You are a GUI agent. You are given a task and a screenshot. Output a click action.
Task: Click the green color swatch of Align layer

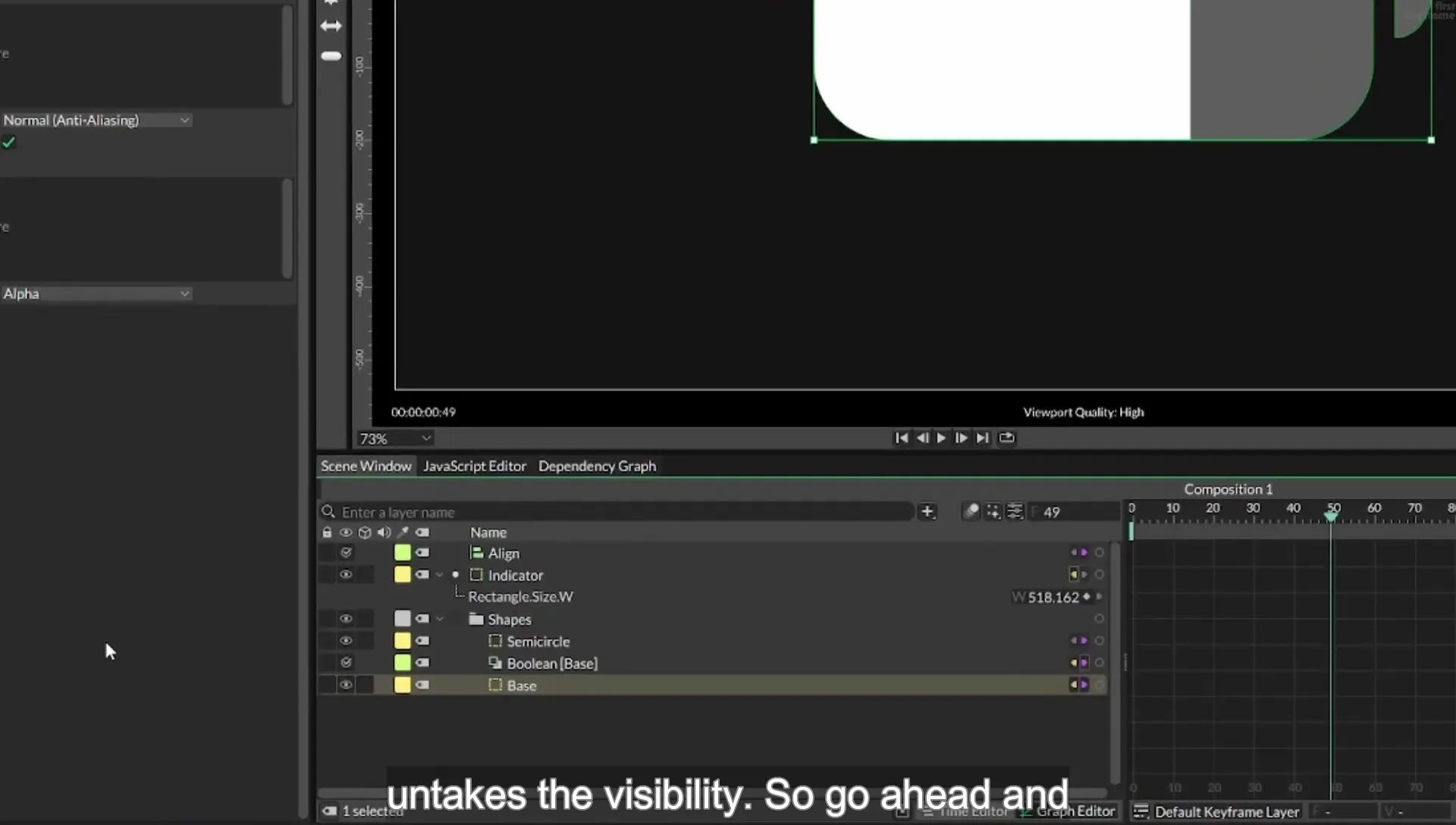(x=402, y=553)
